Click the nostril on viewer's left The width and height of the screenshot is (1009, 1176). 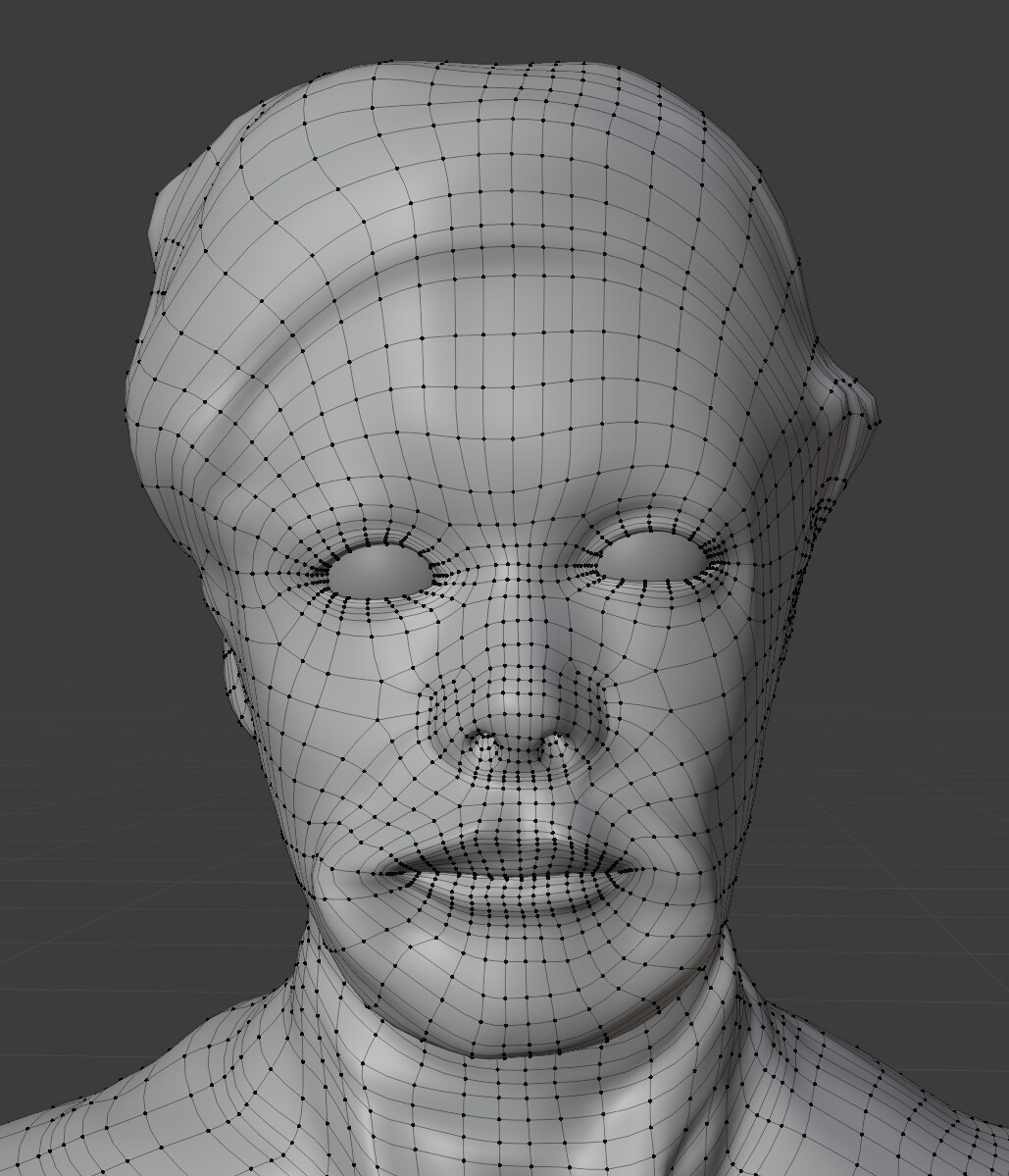(x=481, y=744)
